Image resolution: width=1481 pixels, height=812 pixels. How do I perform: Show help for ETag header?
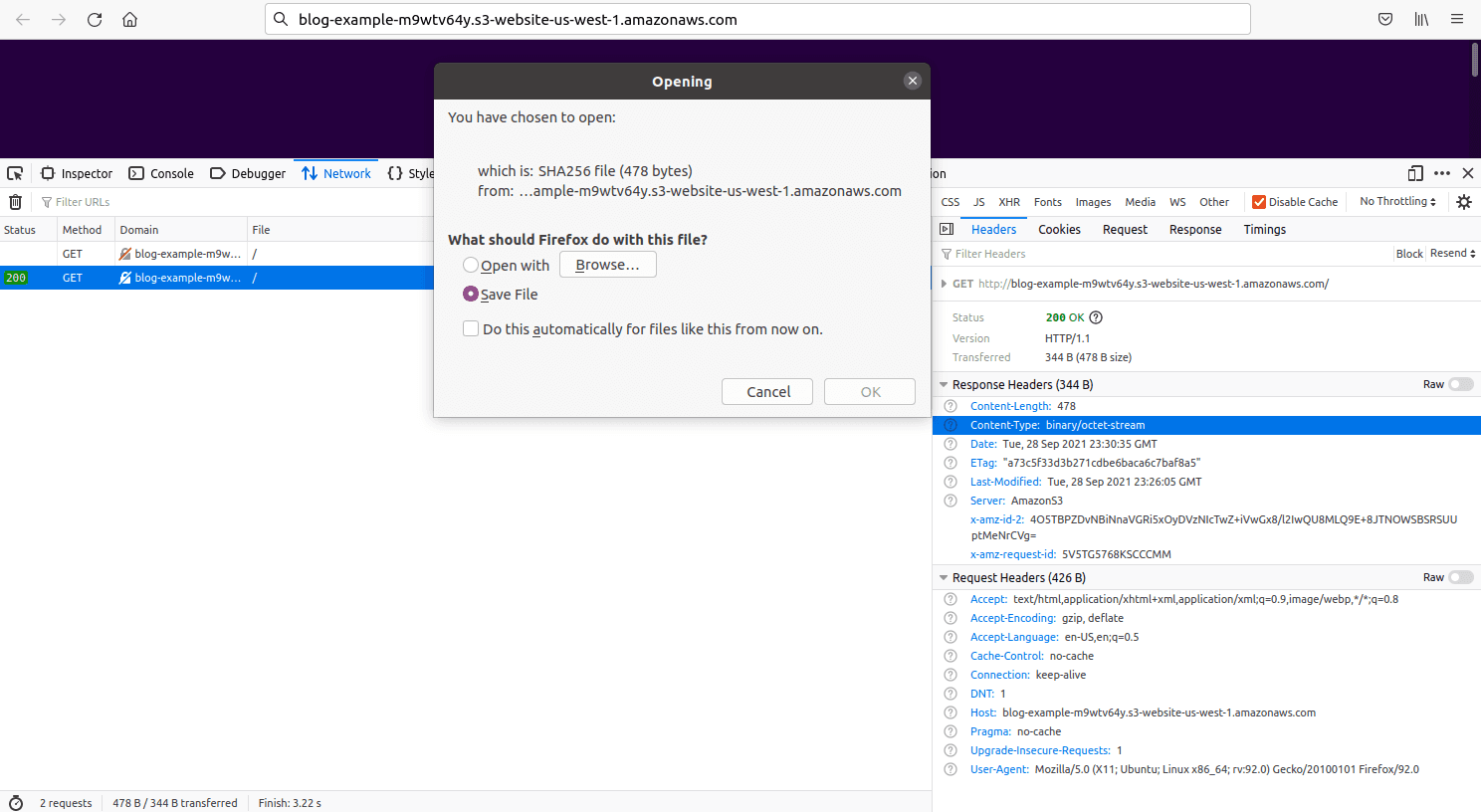(951, 463)
